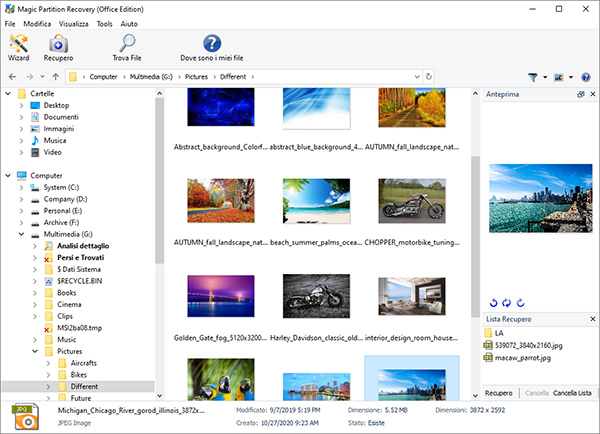Open Dove sono i miei file help

[x=212, y=47]
